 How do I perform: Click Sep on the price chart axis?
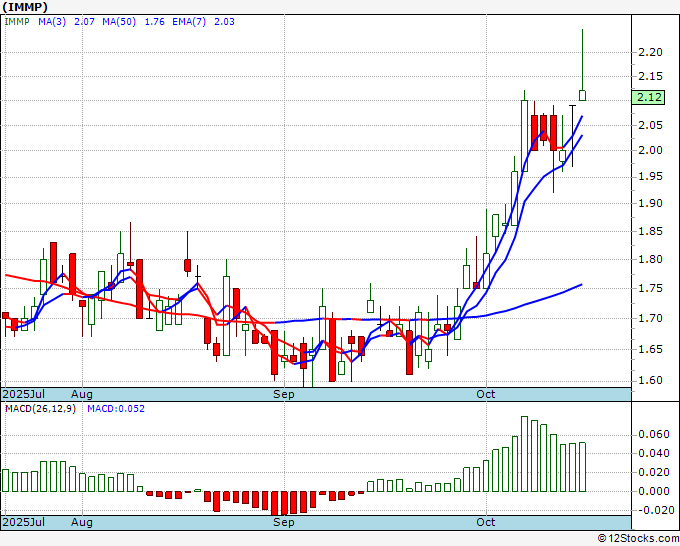[x=284, y=394]
